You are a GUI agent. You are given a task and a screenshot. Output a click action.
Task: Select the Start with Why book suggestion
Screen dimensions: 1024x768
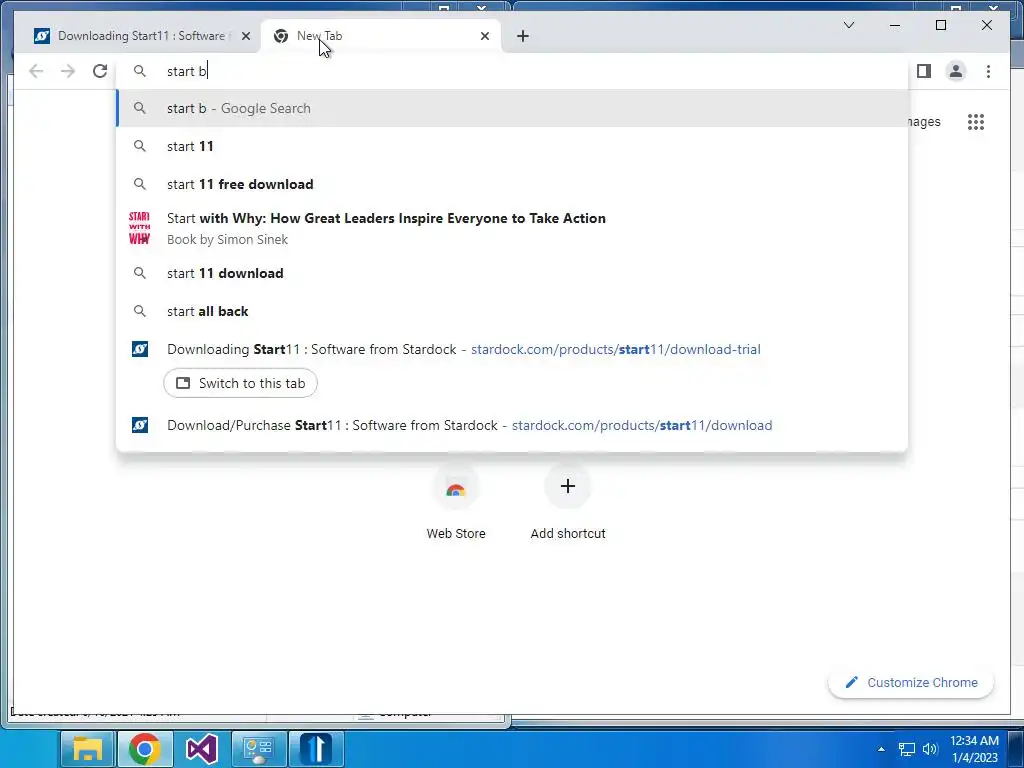pos(512,229)
